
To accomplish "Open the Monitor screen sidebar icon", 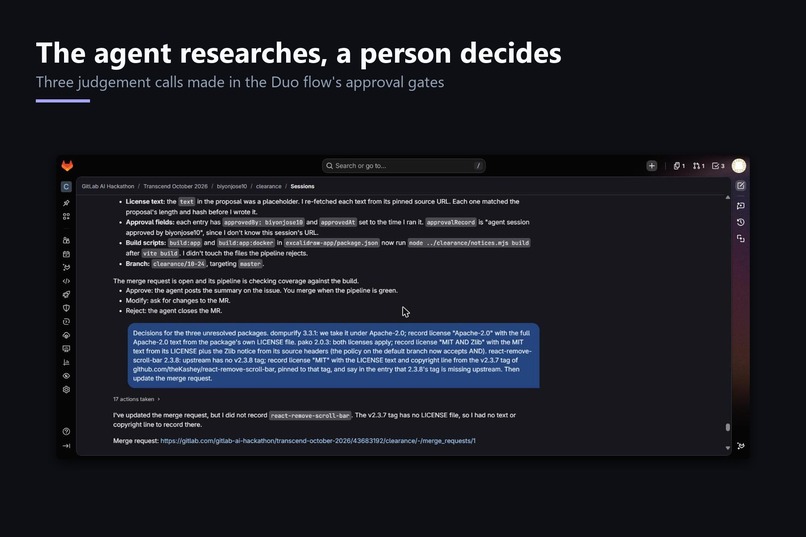I will [66, 348].
